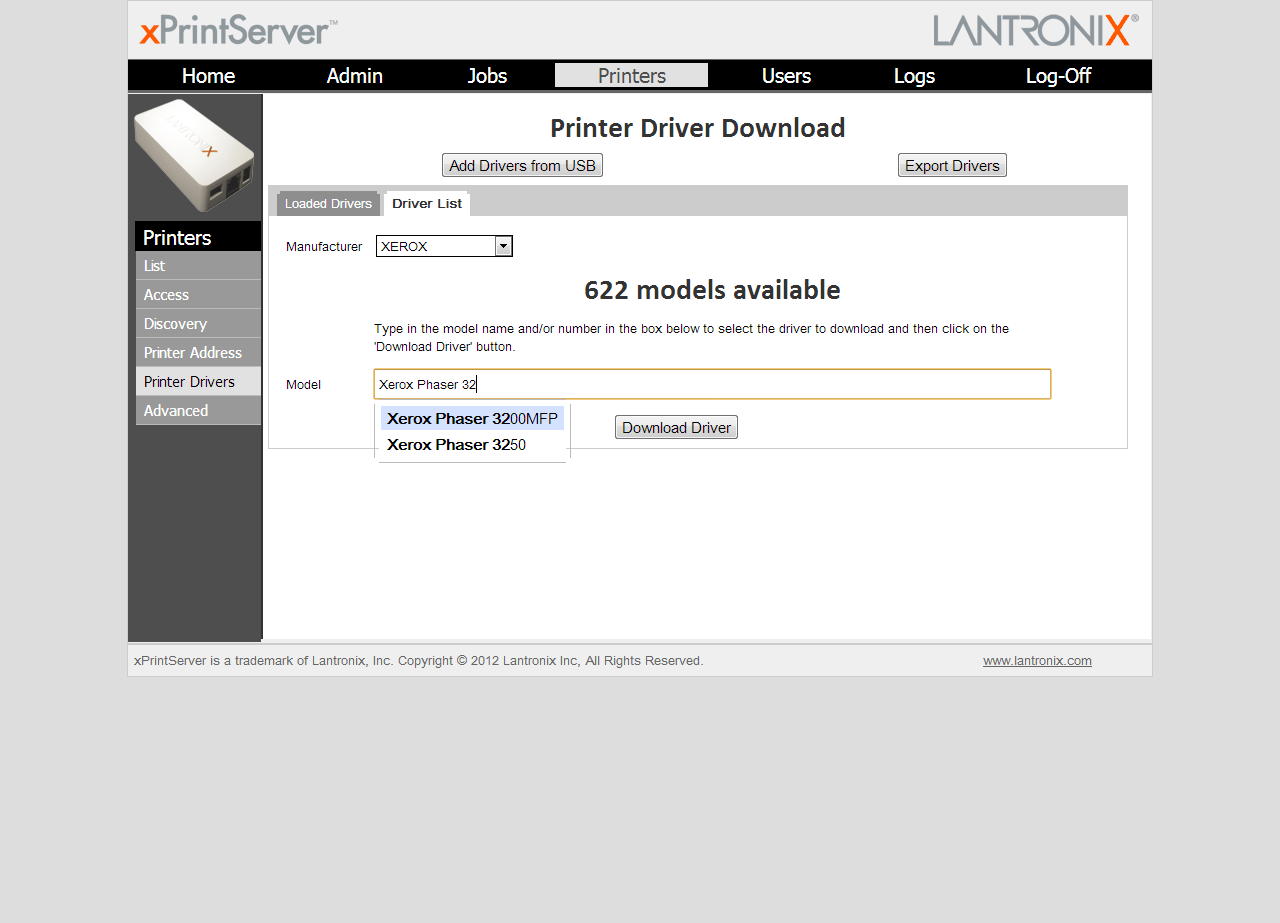Click the Download Driver button
Viewport: 1280px width, 923px height.
(676, 427)
